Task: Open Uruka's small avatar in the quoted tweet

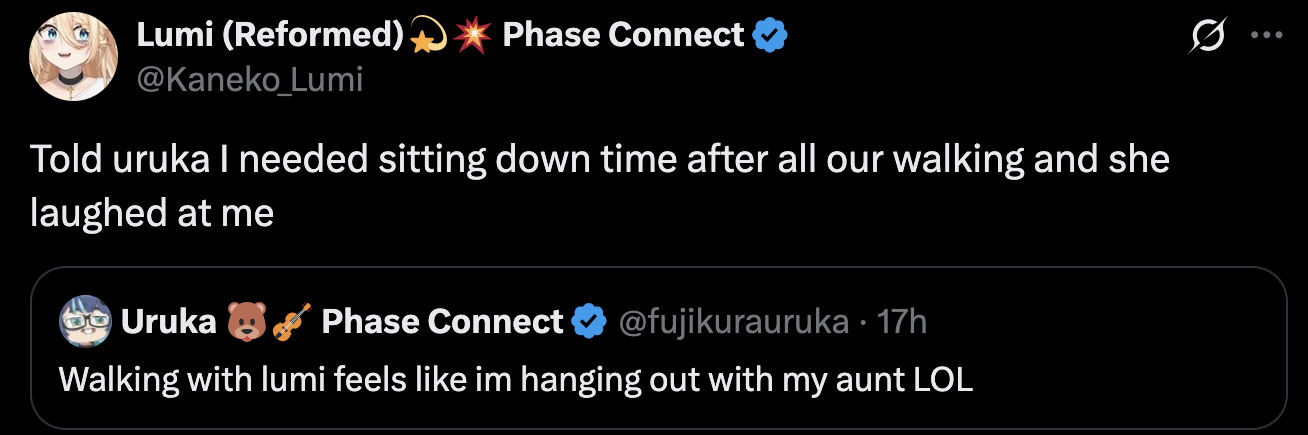Action: coord(84,321)
